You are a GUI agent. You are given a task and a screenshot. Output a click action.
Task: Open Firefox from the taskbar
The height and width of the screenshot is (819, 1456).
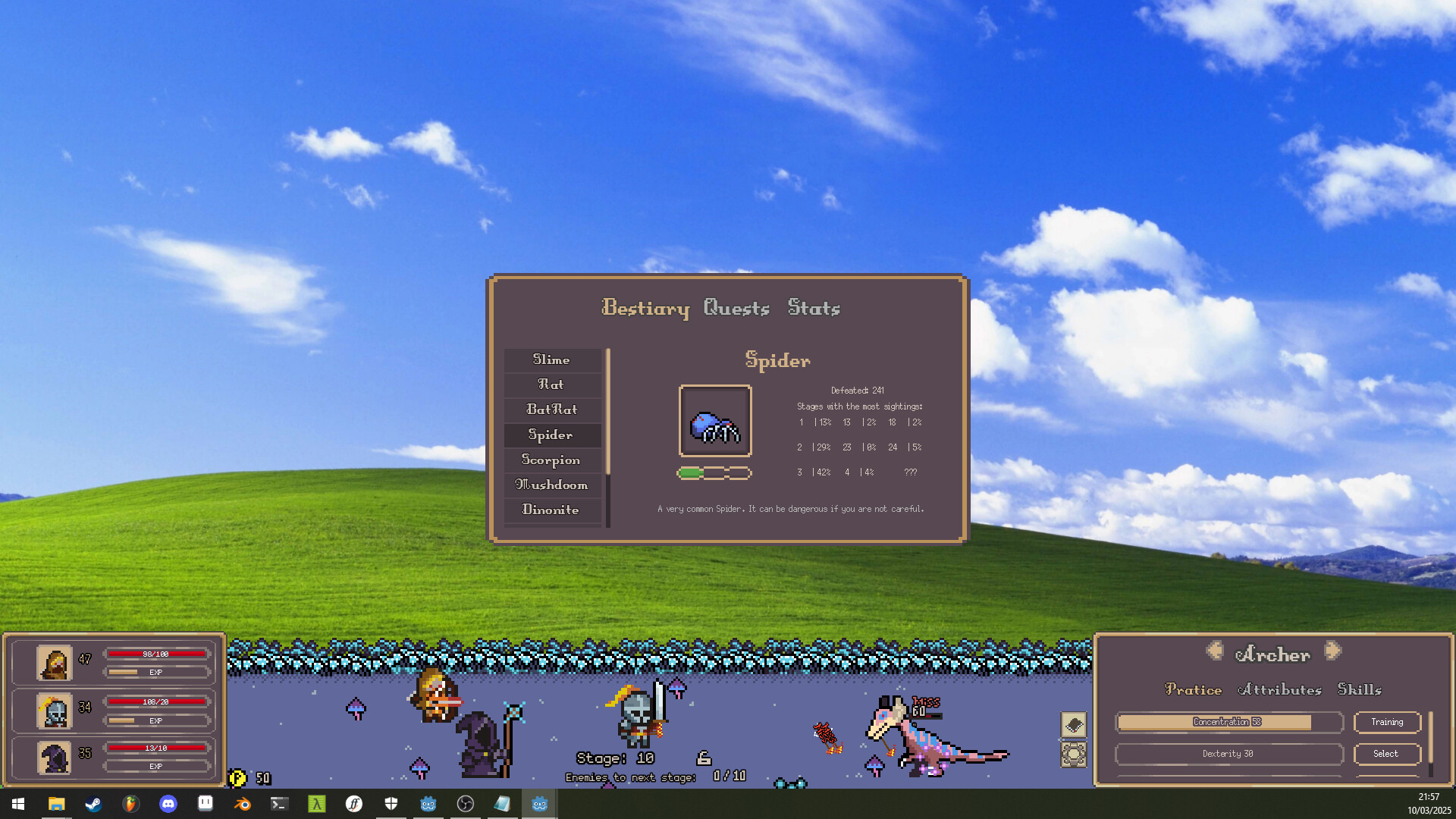[131, 804]
